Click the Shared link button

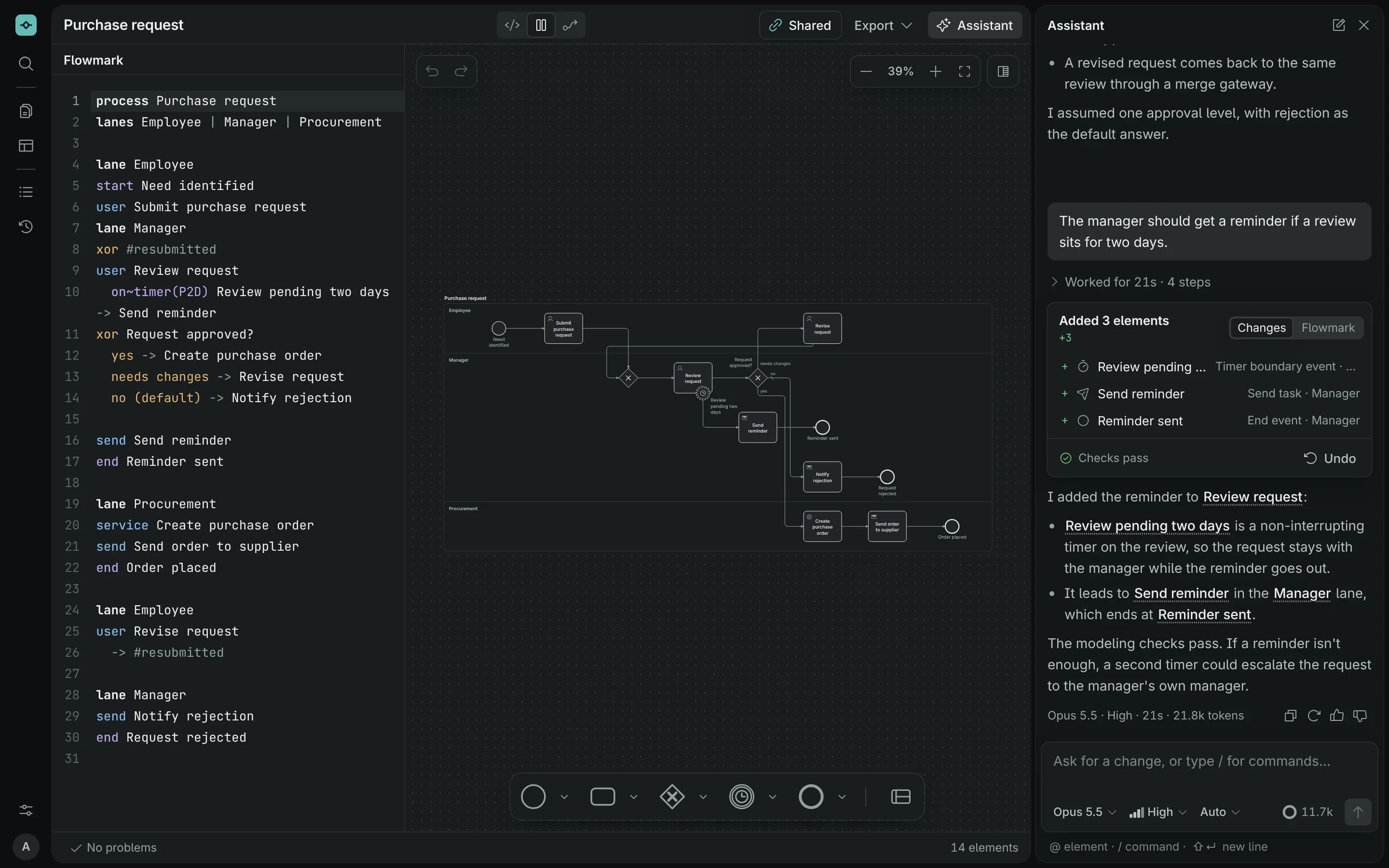pos(800,25)
